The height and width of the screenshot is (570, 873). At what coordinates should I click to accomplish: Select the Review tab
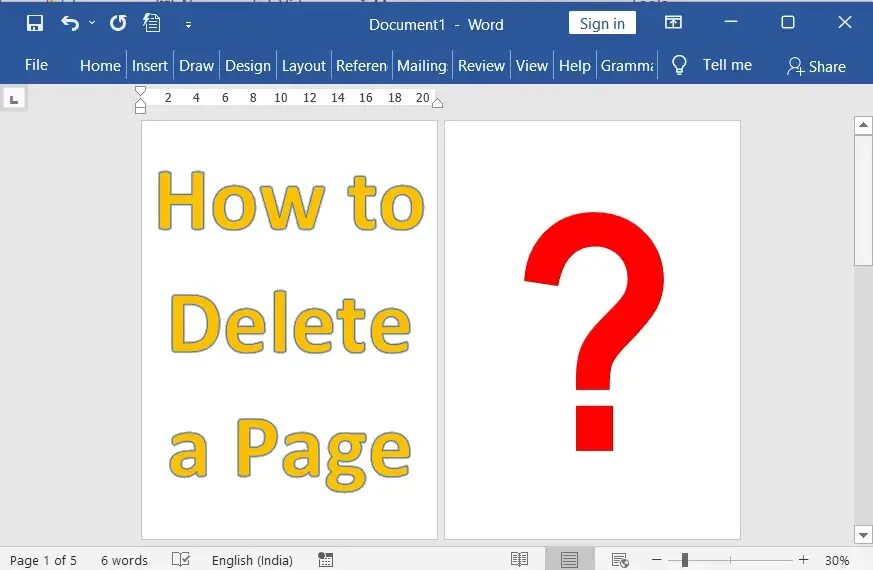tap(481, 66)
